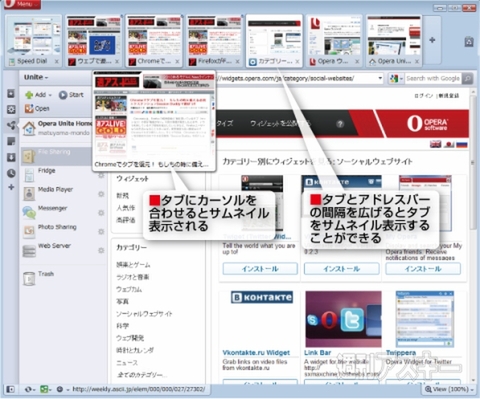
Task: Switch to the ウェブで tab
Action: point(92,40)
